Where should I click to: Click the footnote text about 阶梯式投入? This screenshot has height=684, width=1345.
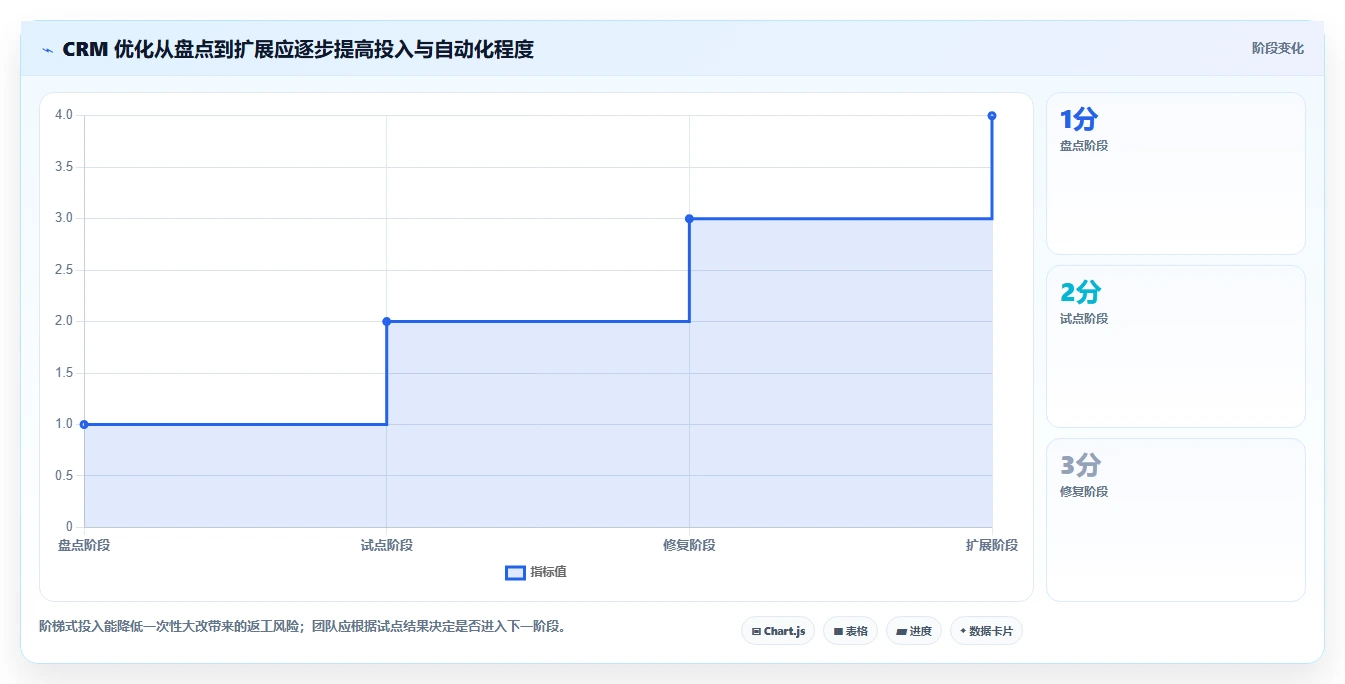click(x=304, y=627)
